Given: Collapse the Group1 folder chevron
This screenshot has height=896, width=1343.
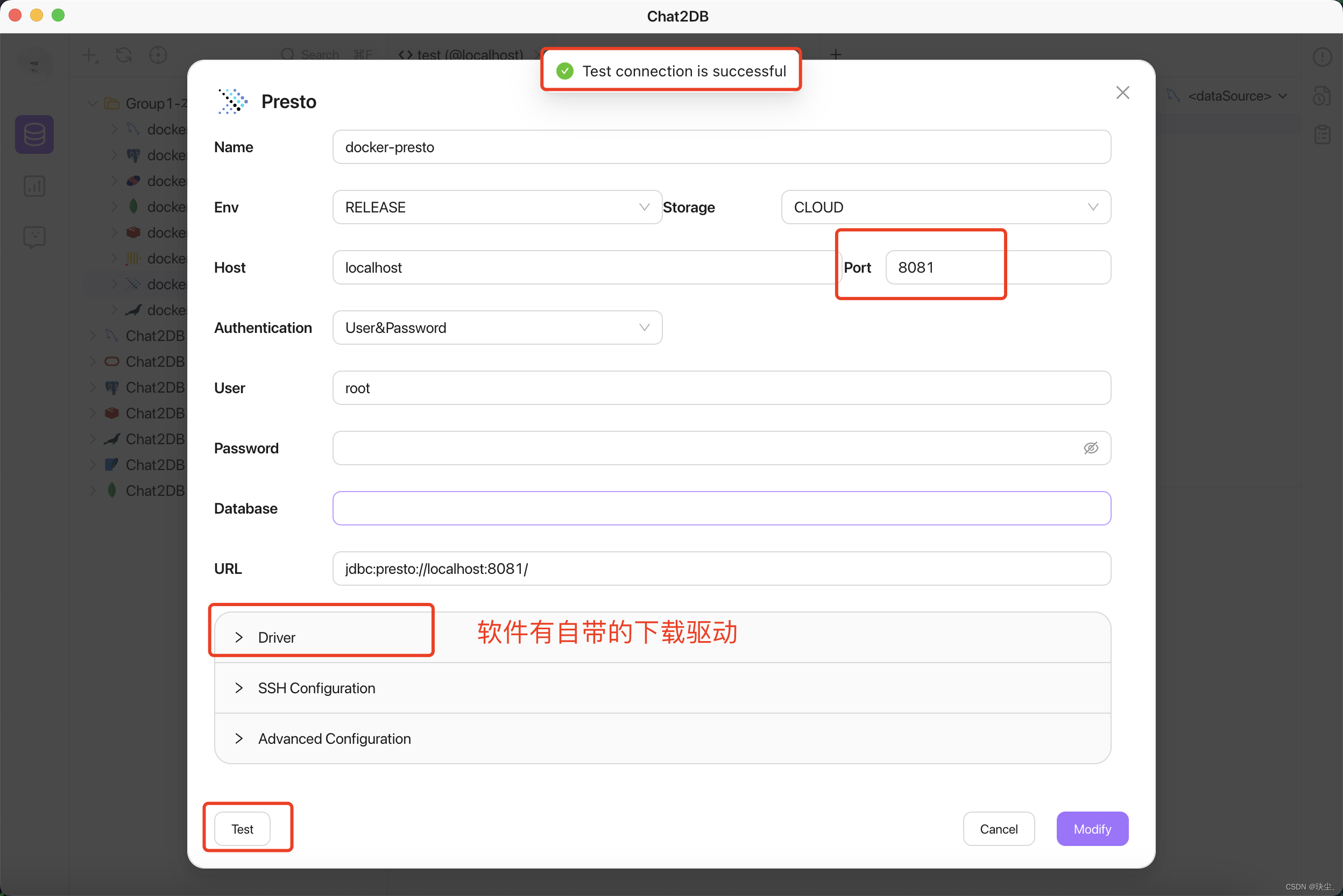Looking at the screenshot, I should [x=92, y=103].
